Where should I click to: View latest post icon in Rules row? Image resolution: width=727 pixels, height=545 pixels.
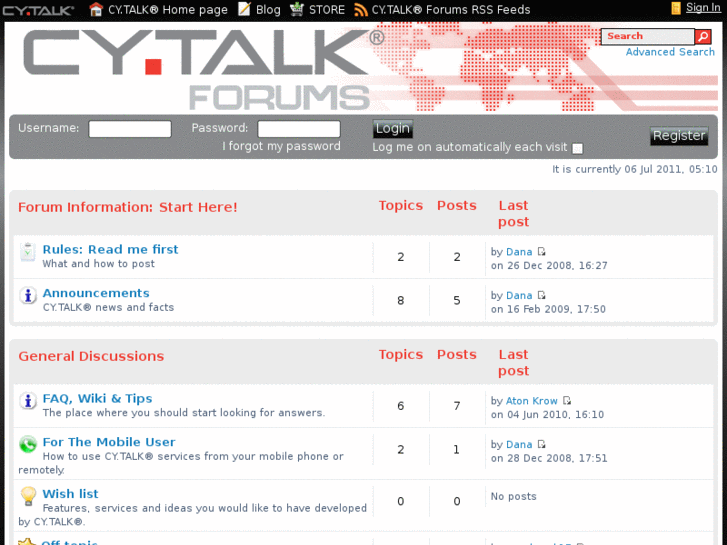(x=542, y=251)
